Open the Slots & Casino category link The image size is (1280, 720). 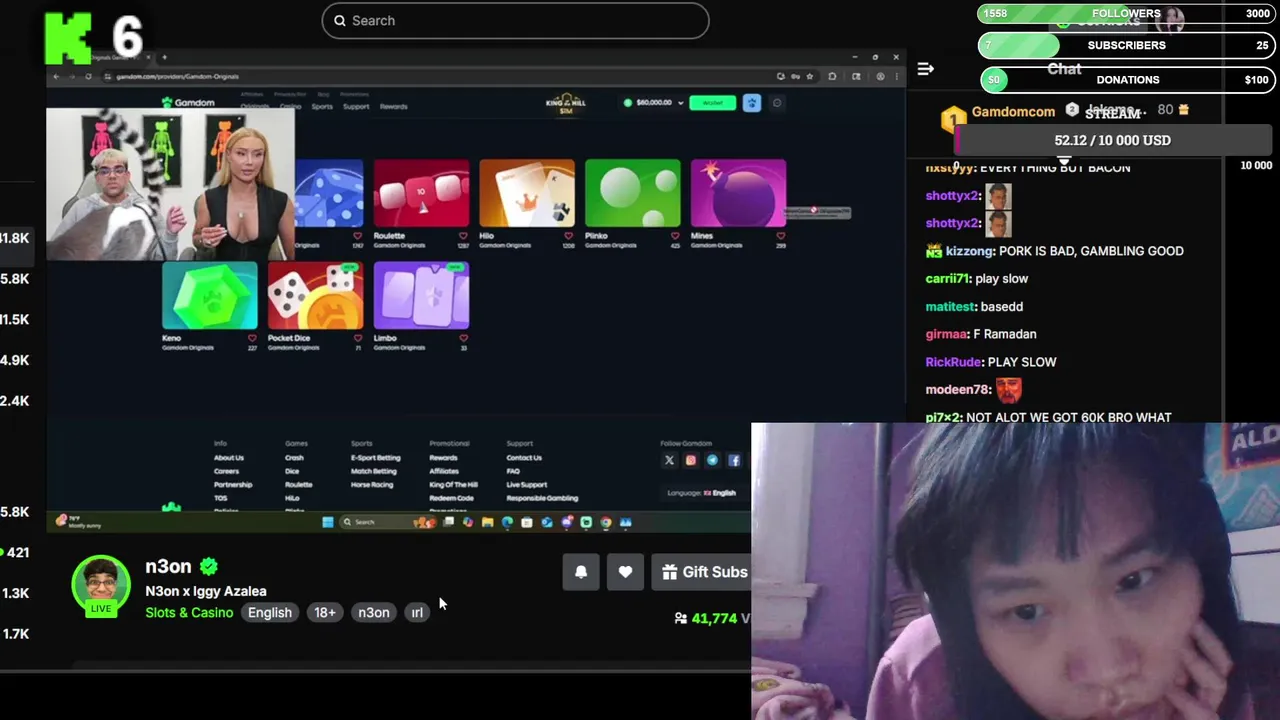pyautogui.click(x=189, y=612)
